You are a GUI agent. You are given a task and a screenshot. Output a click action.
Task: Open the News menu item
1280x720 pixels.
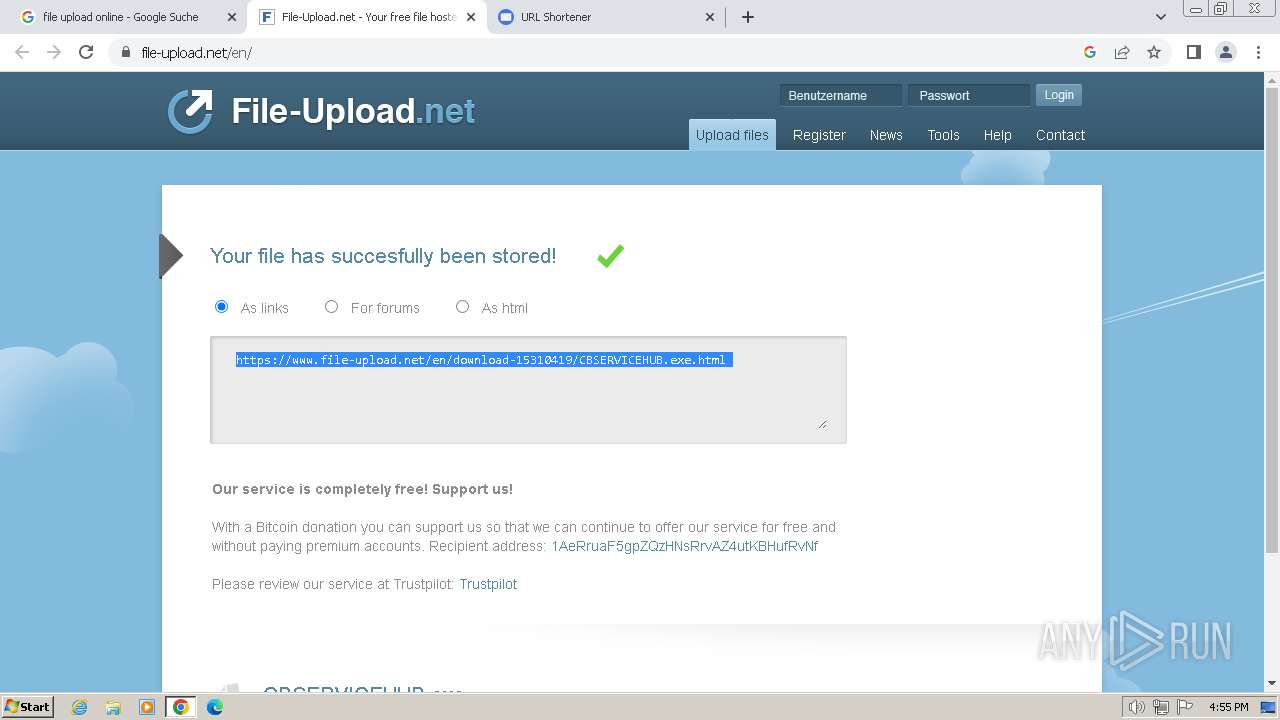click(886, 135)
